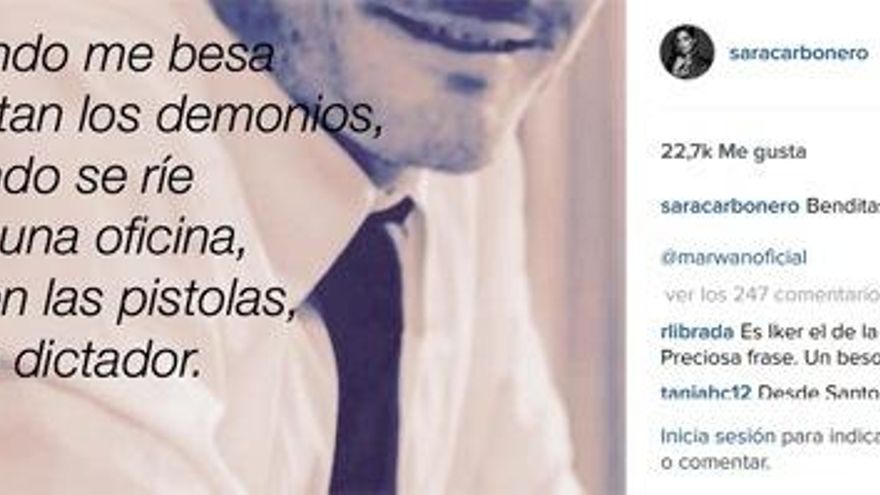Screen dimensions: 880x495
Task: Open commenter taniahc12's profile
Action: click(706, 392)
